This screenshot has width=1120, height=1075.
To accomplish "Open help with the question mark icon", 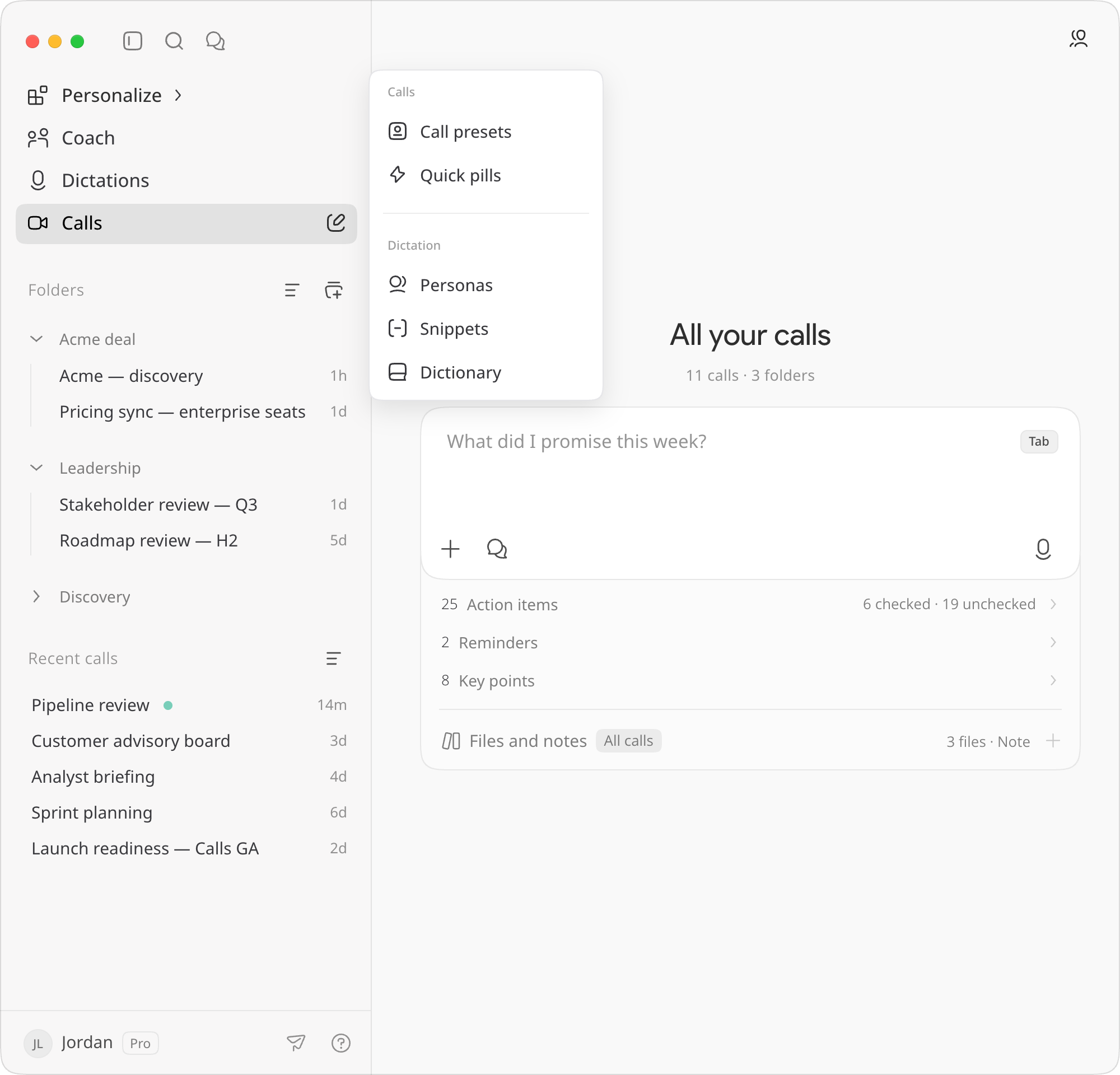I will coord(341,1043).
